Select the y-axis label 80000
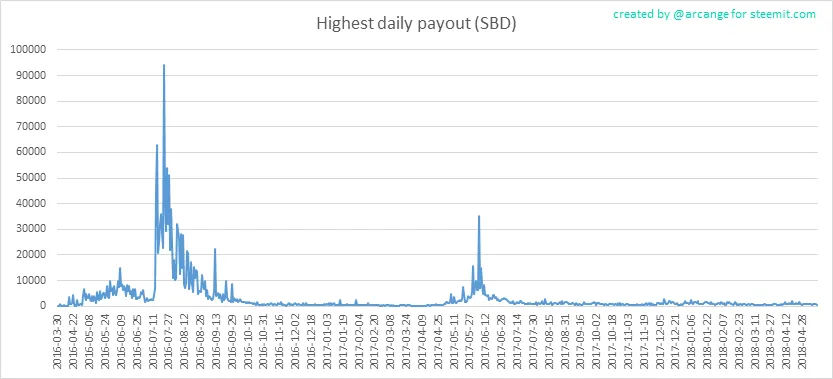The height and width of the screenshot is (379, 833). point(32,101)
